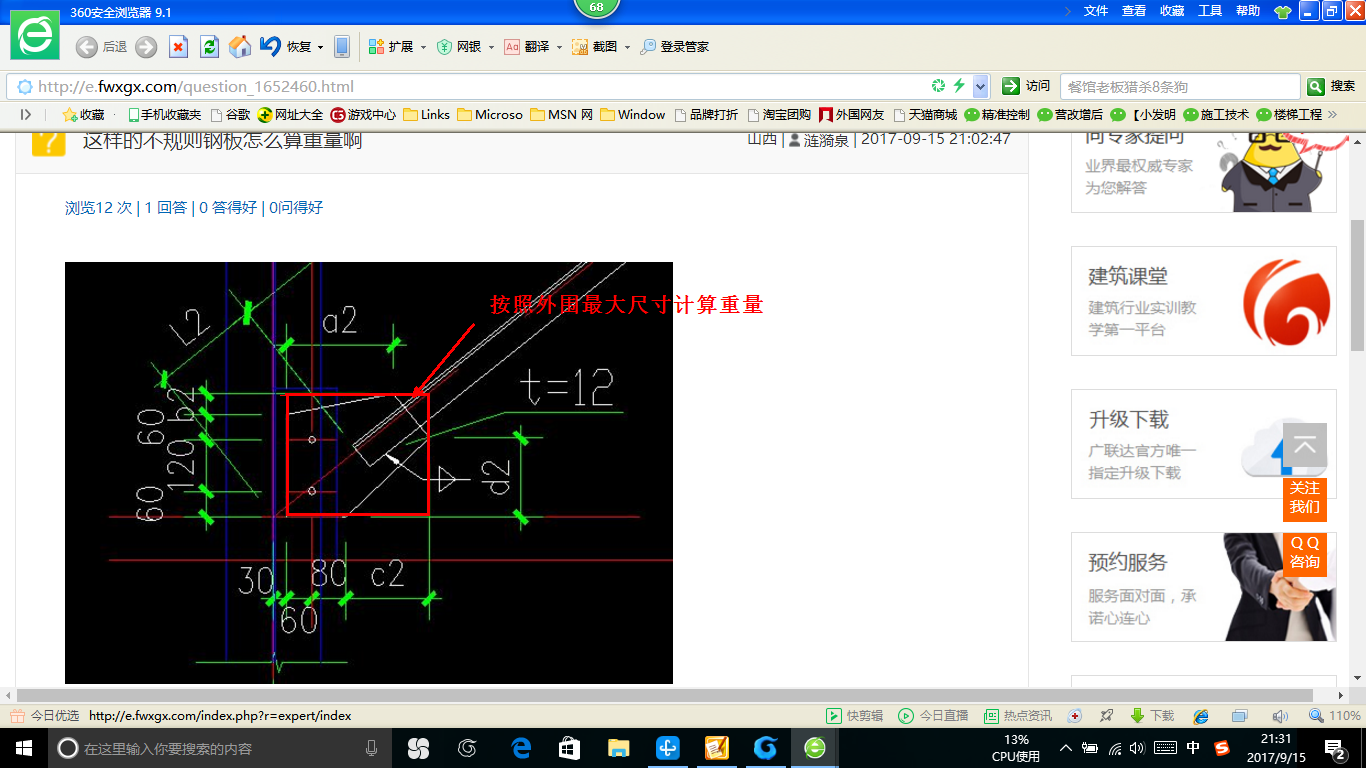Open the 游戏中心 bookmark
This screenshot has height=768, width=1366.
pos(364,115)
